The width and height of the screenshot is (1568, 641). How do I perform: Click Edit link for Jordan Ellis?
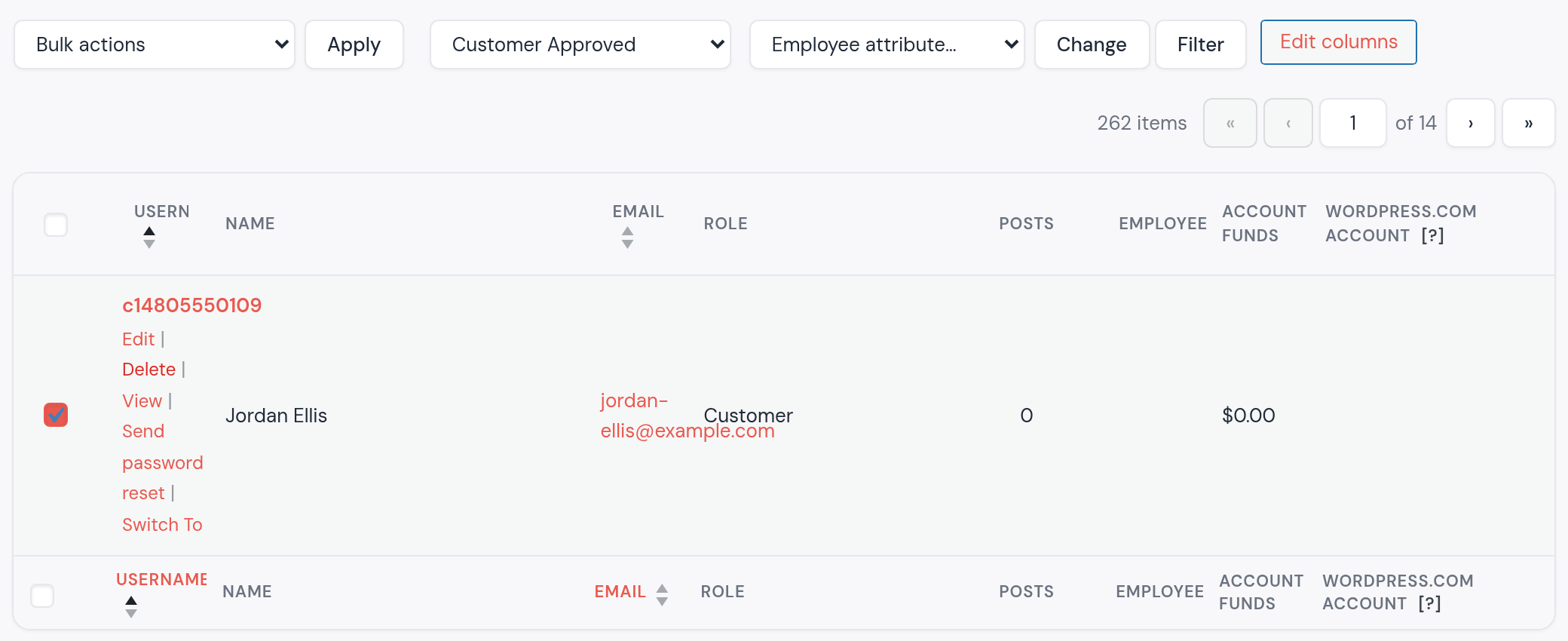[139, 339]
